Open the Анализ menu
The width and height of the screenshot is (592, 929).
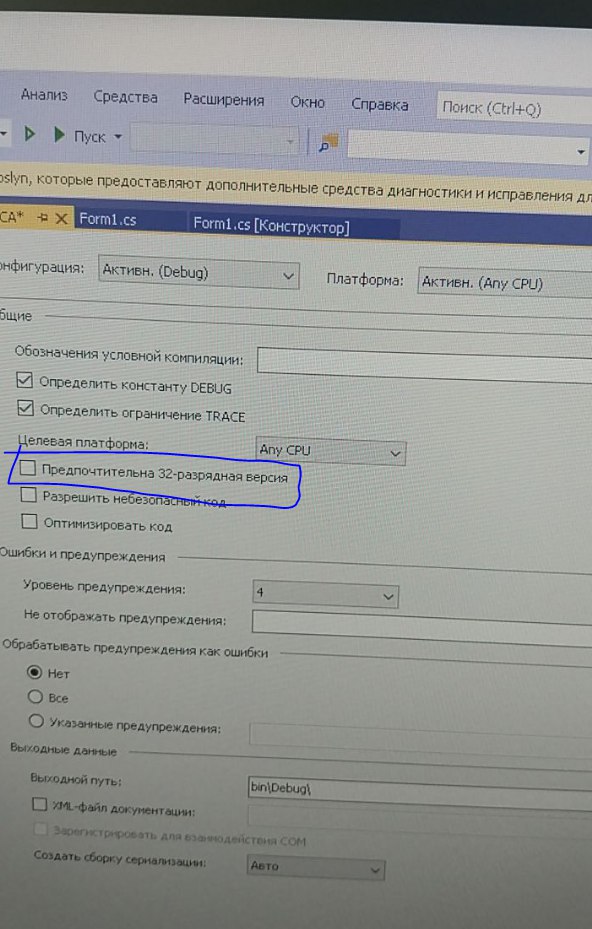[44, 95]
